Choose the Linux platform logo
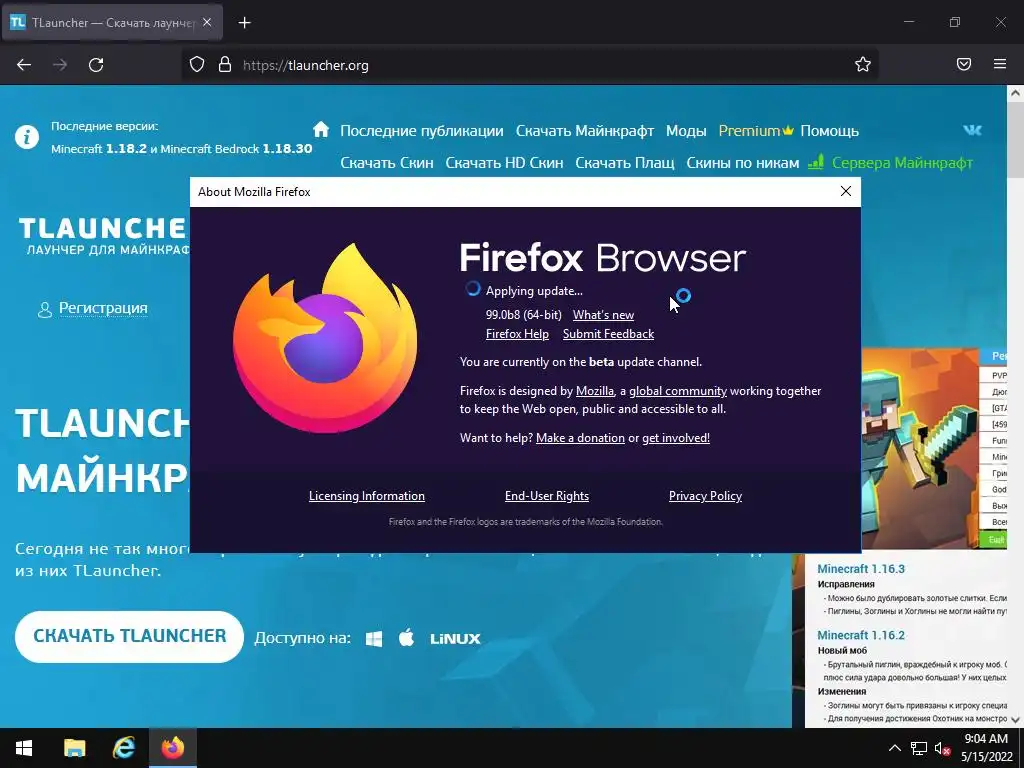 [455, 639]
